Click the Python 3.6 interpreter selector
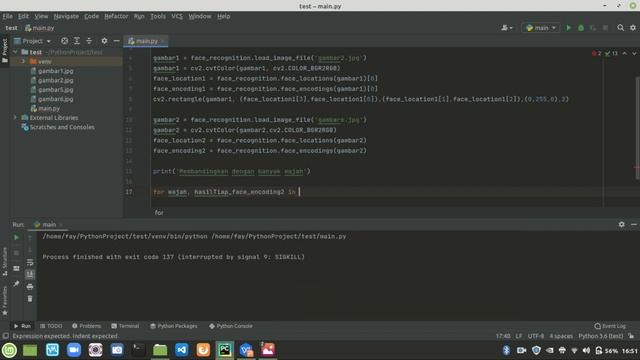Image resolution: width=640 pixels, height=360 pixels. (x=600, y=336)
